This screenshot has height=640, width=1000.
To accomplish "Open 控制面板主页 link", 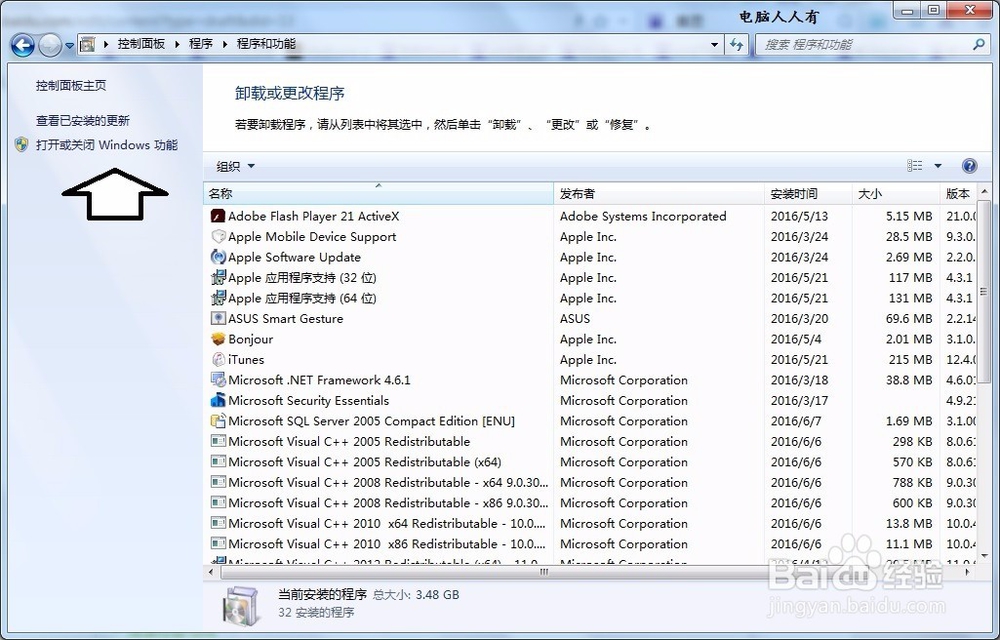I will coord(71,85).
